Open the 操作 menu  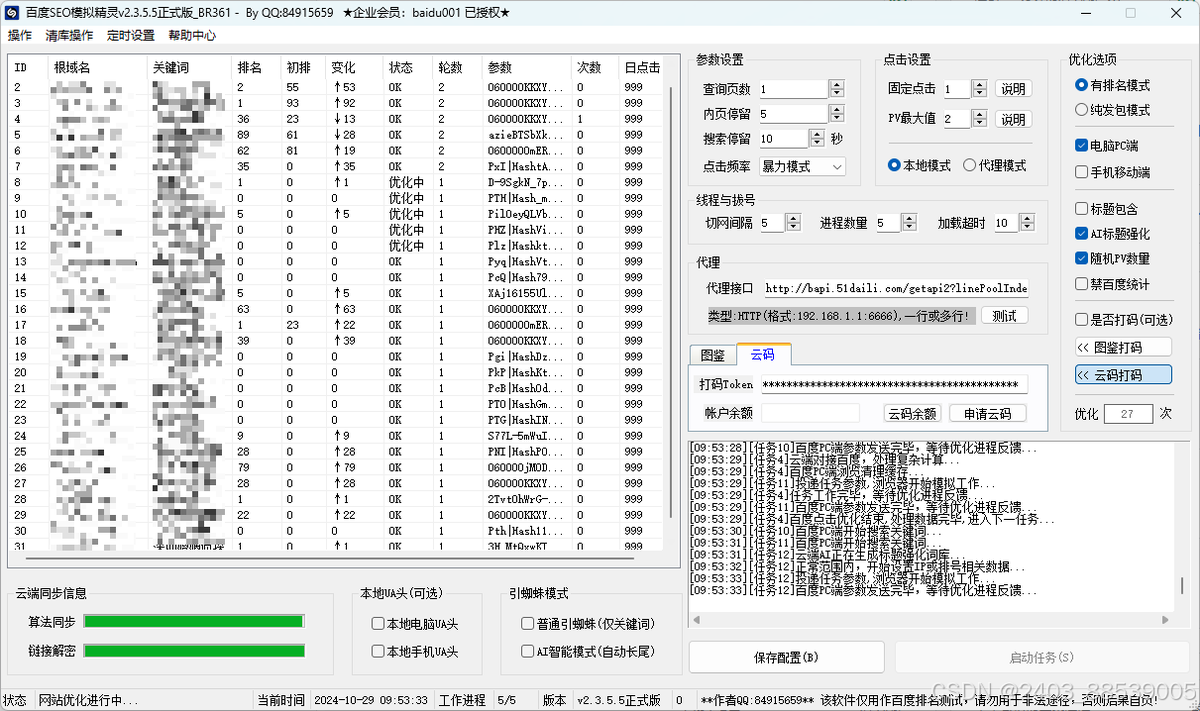[20, 35]
